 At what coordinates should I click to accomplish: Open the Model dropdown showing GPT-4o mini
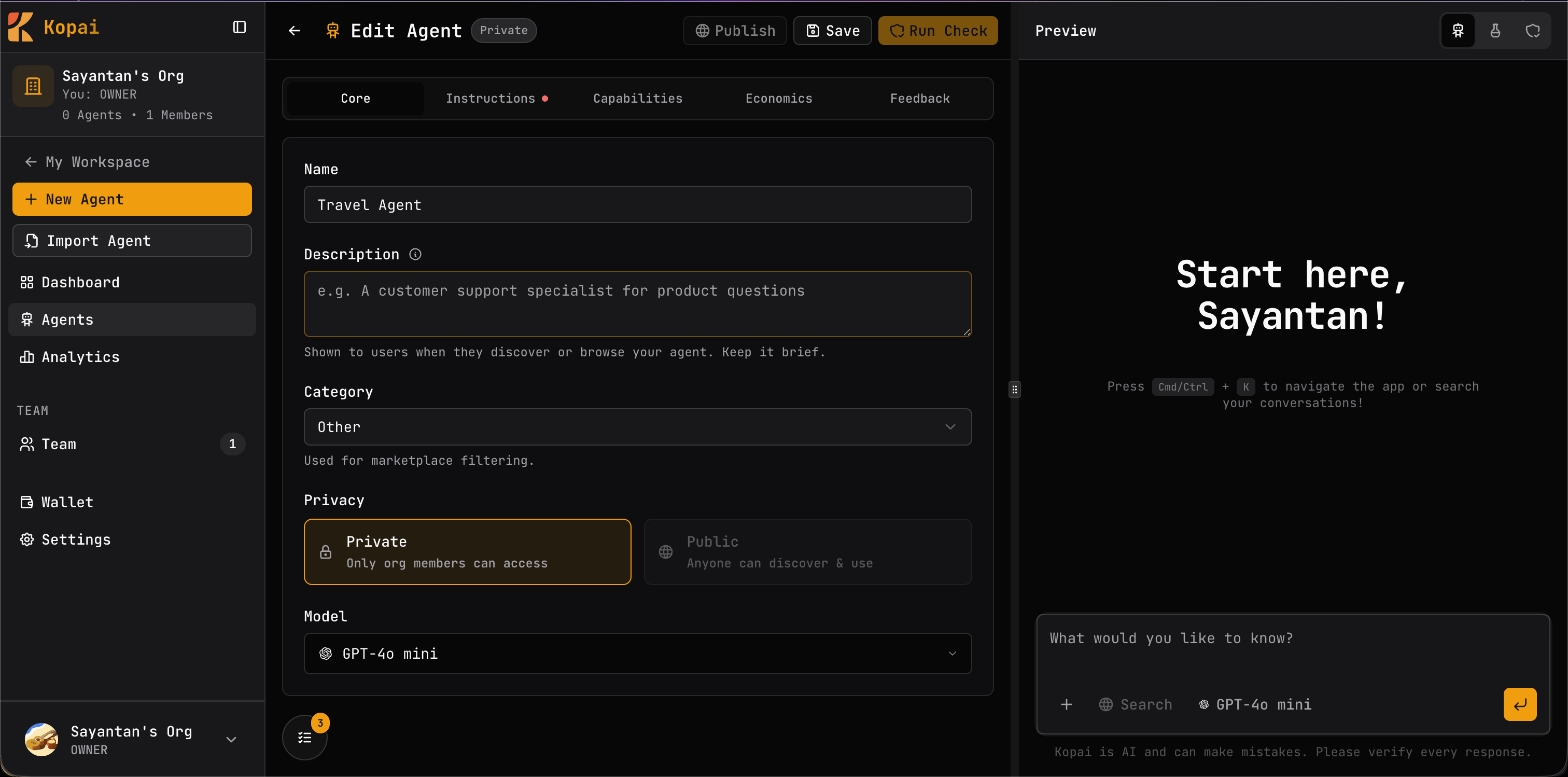pyautogui.click(x=637, y=654)
